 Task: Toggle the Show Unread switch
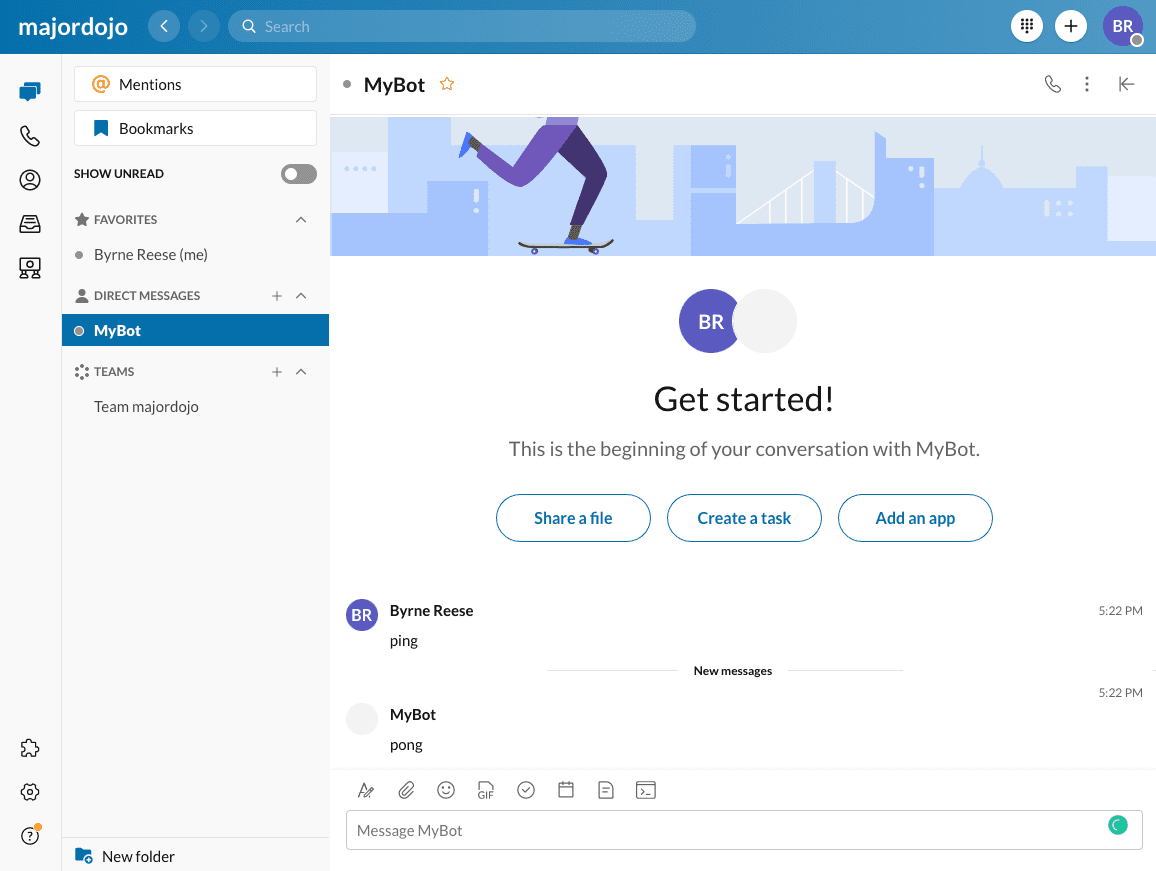coord(298,174)
